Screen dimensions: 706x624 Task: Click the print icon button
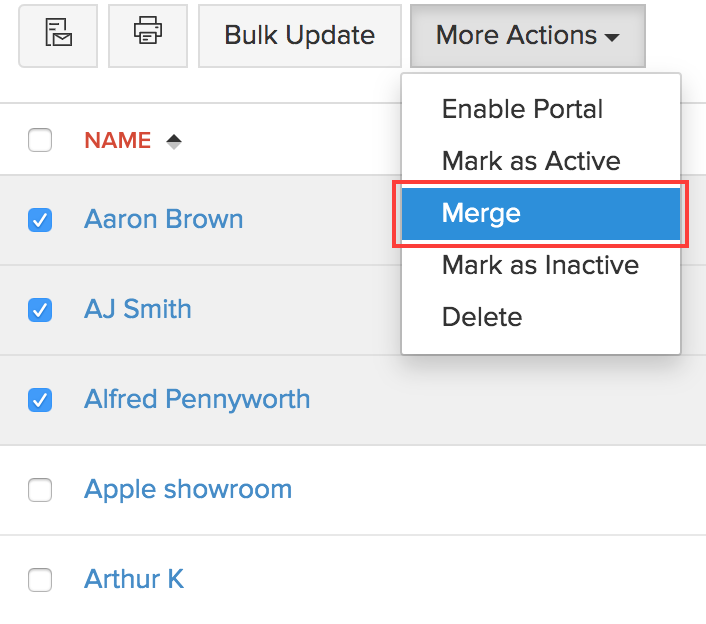pos(148,35)
